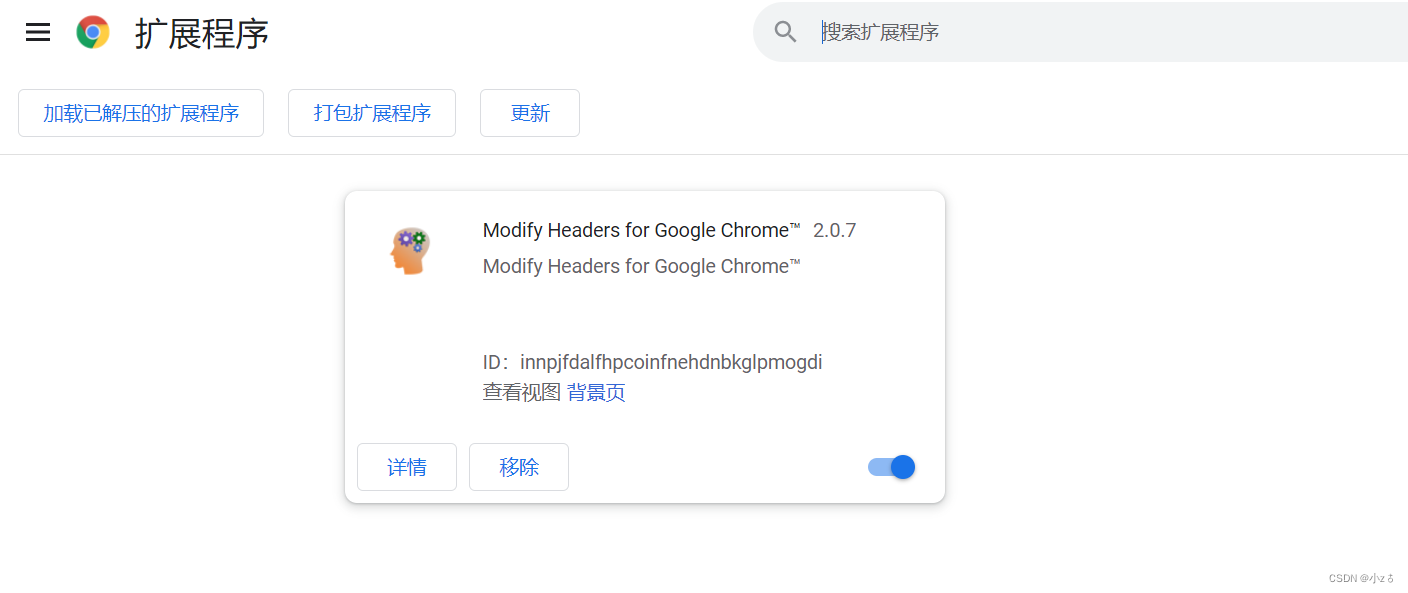Click the Chrome logo icon
This screenshot has height=593, width=1408.
click(x=93, y=33)
